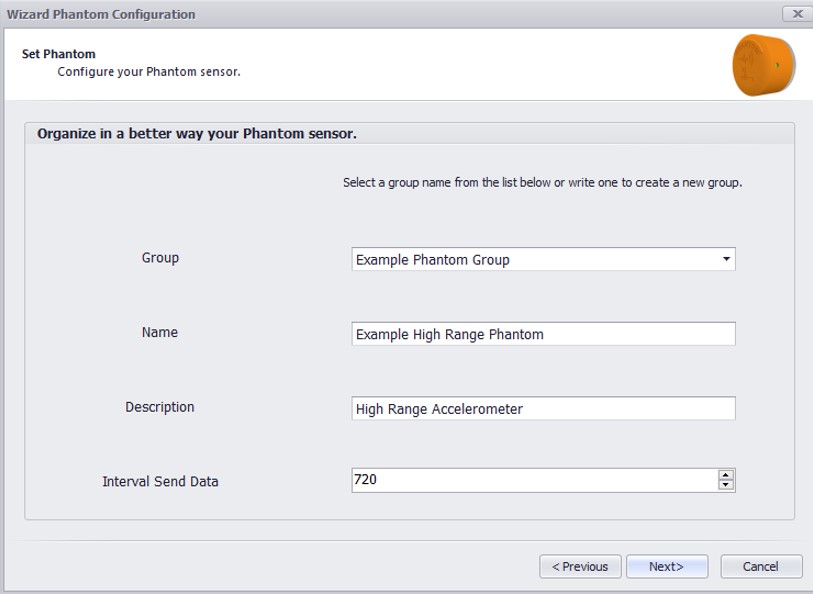
Task: Click the Name field containing Example High Range Phantom
Action: pyautogui.click(x=543, y=334)
